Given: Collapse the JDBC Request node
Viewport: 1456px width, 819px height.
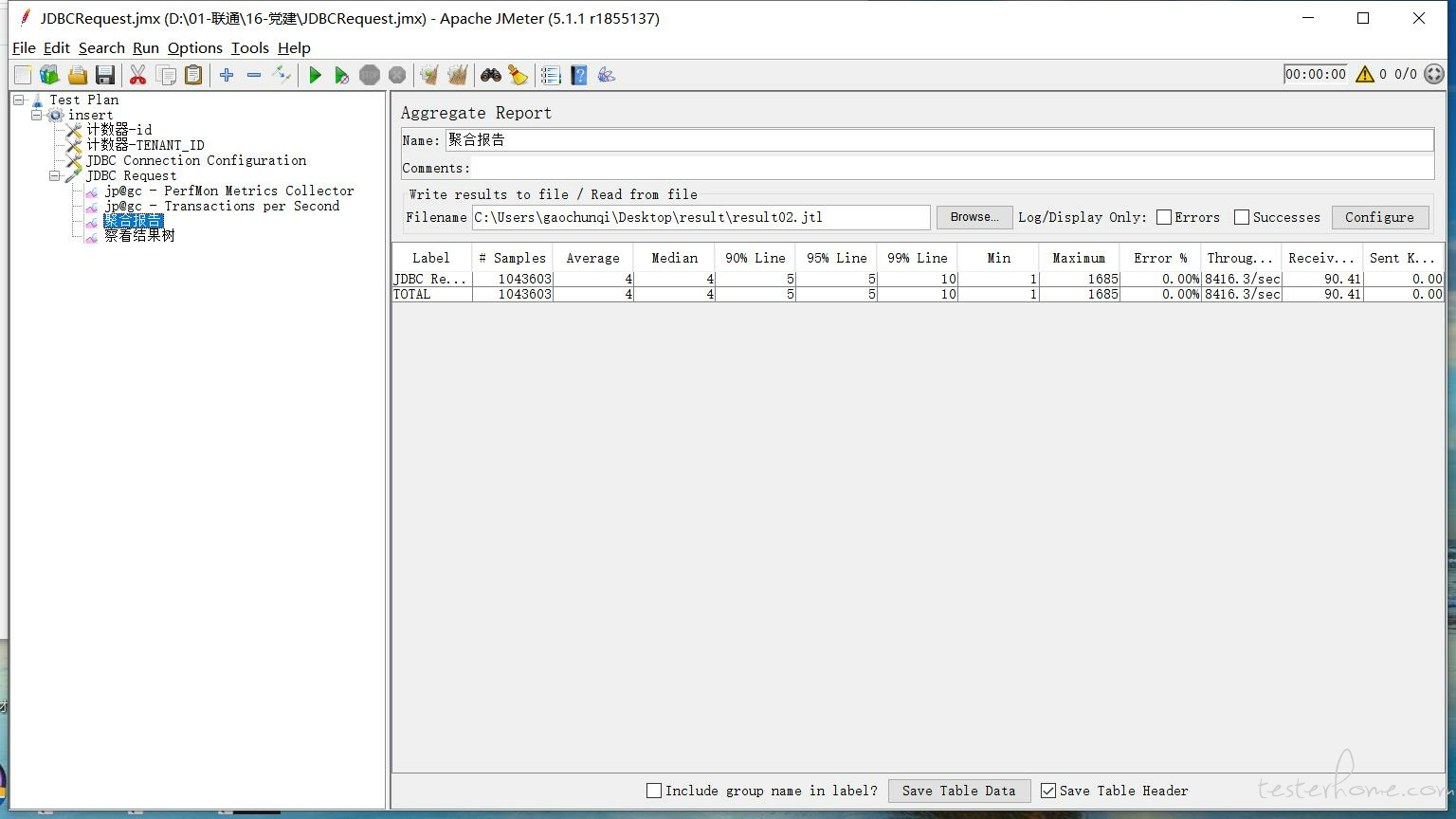Looking at the screenshot, I should tap(55, 175).
